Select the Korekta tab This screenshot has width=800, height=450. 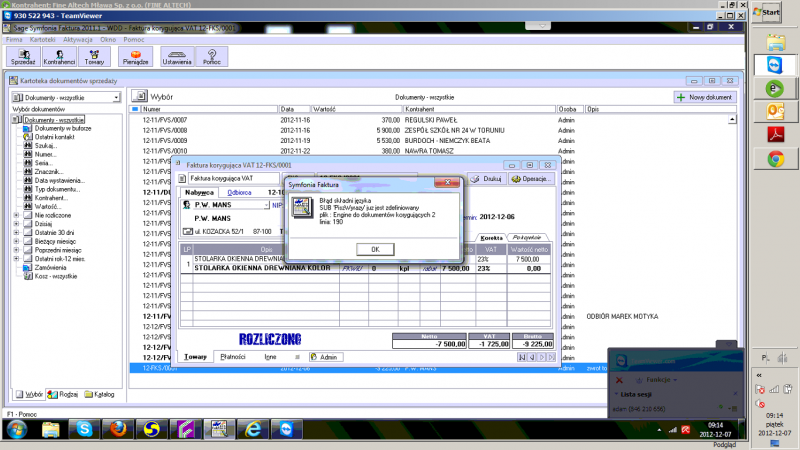(x=491, y=238)
